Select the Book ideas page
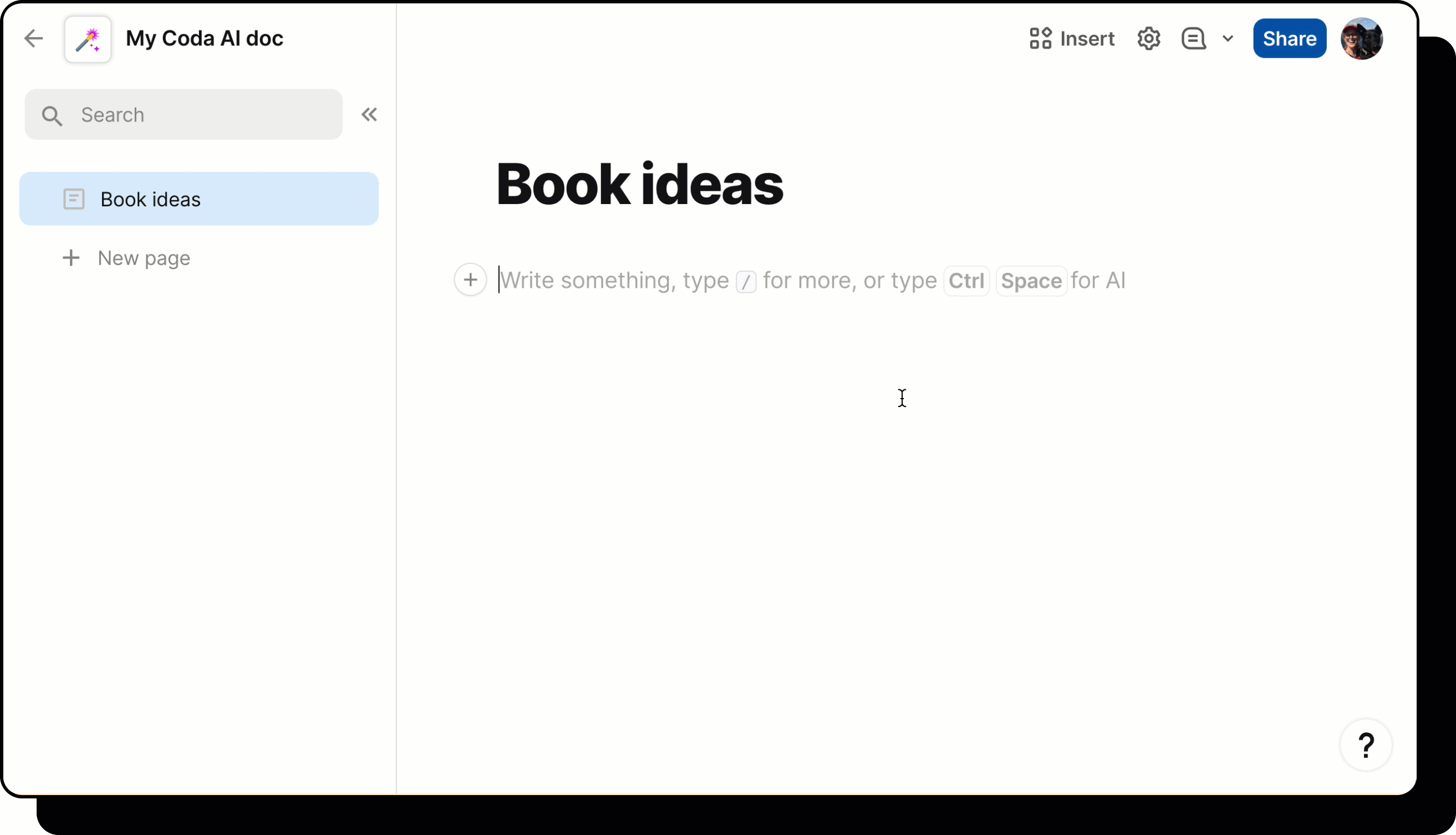Image resolution: width=1456 pixels, height=835 pixels. click(x=150, y=198)
